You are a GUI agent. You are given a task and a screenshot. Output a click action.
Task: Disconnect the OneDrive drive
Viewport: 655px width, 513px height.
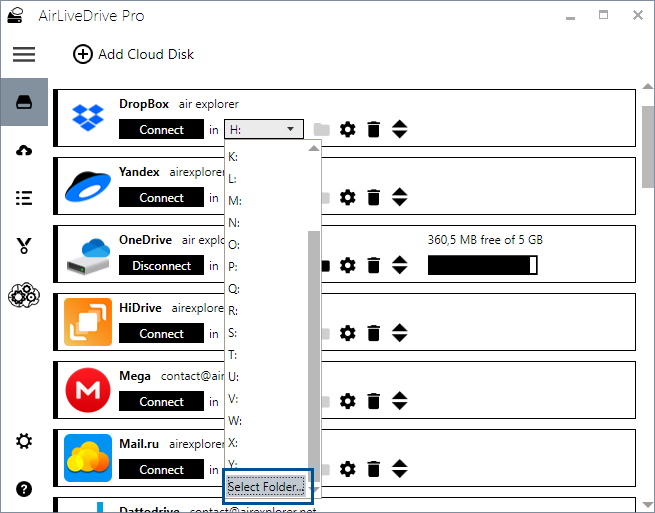[x=161, y=265]
